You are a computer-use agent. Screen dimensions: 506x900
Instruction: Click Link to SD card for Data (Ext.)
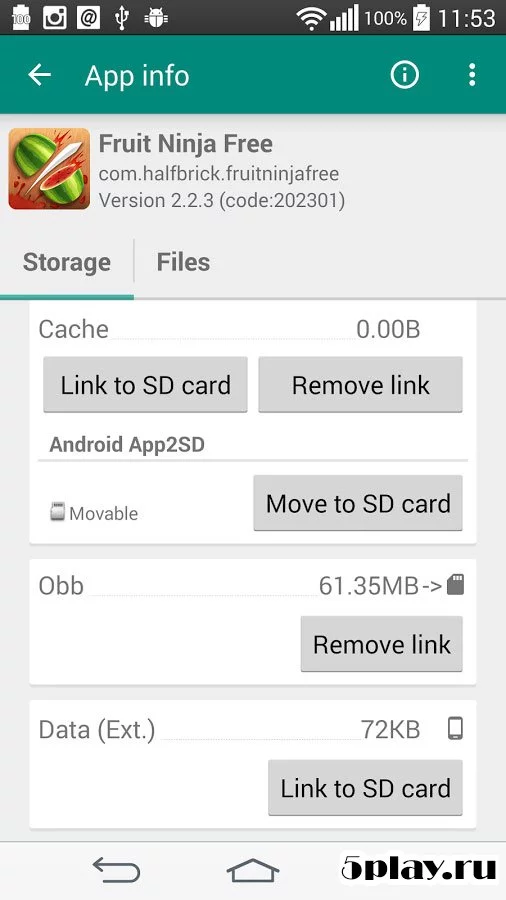point(365,788)
